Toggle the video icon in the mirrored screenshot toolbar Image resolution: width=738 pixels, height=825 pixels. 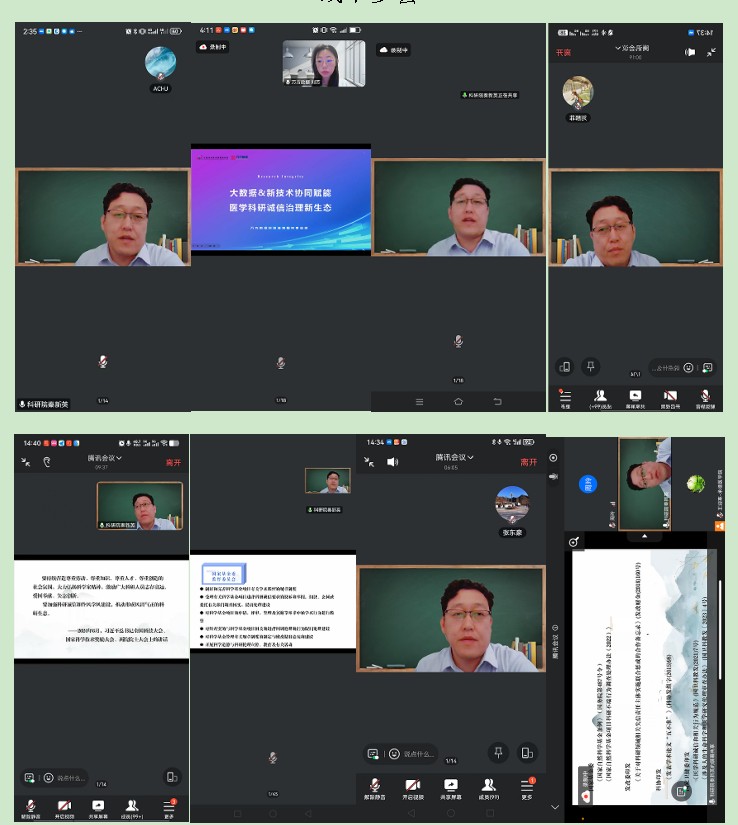tap(670, 399)
